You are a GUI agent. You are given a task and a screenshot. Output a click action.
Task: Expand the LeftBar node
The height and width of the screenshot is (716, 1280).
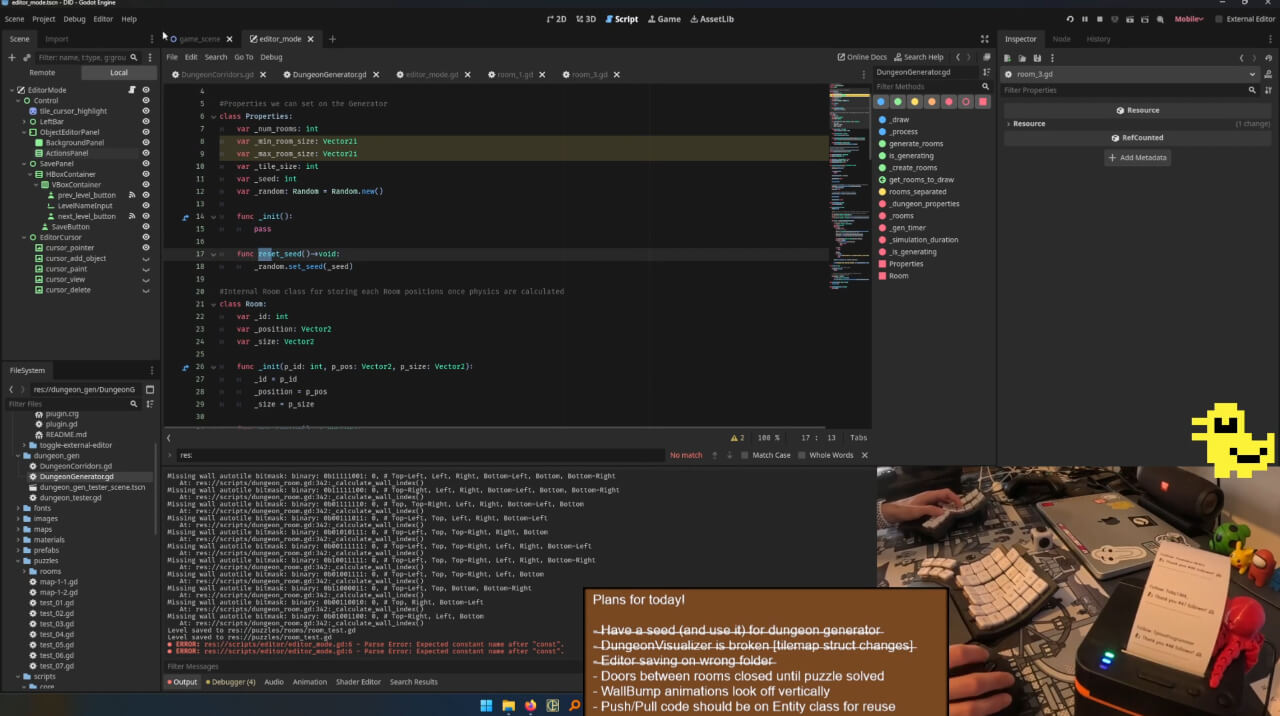(x=24, y=122)
